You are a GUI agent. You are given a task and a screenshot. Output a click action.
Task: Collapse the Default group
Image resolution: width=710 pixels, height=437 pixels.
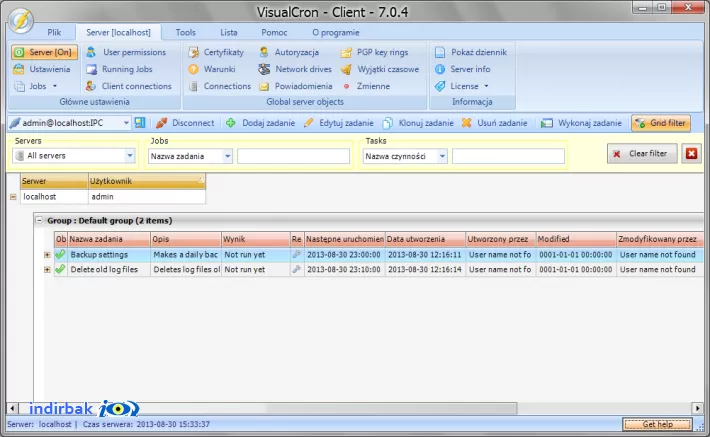(39, 221)
